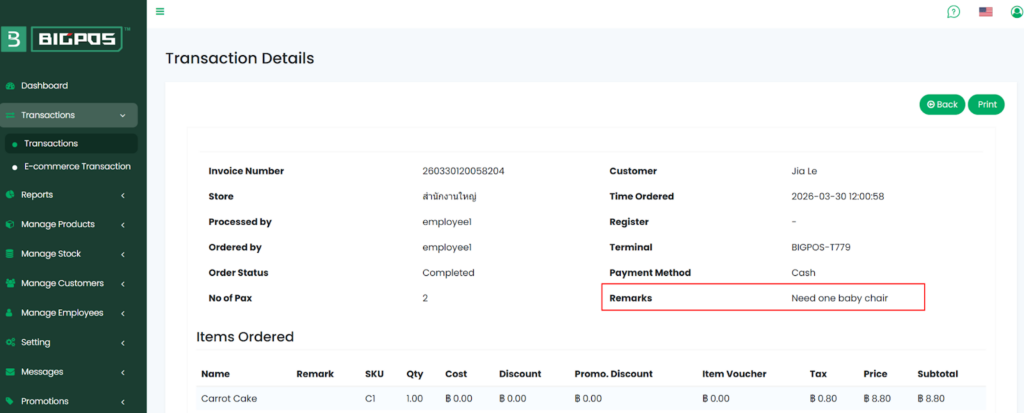Viewport: 1024px width, 413px height.
Task: Collapse the Transactions menu chevron
Action: tap(122, 115)
